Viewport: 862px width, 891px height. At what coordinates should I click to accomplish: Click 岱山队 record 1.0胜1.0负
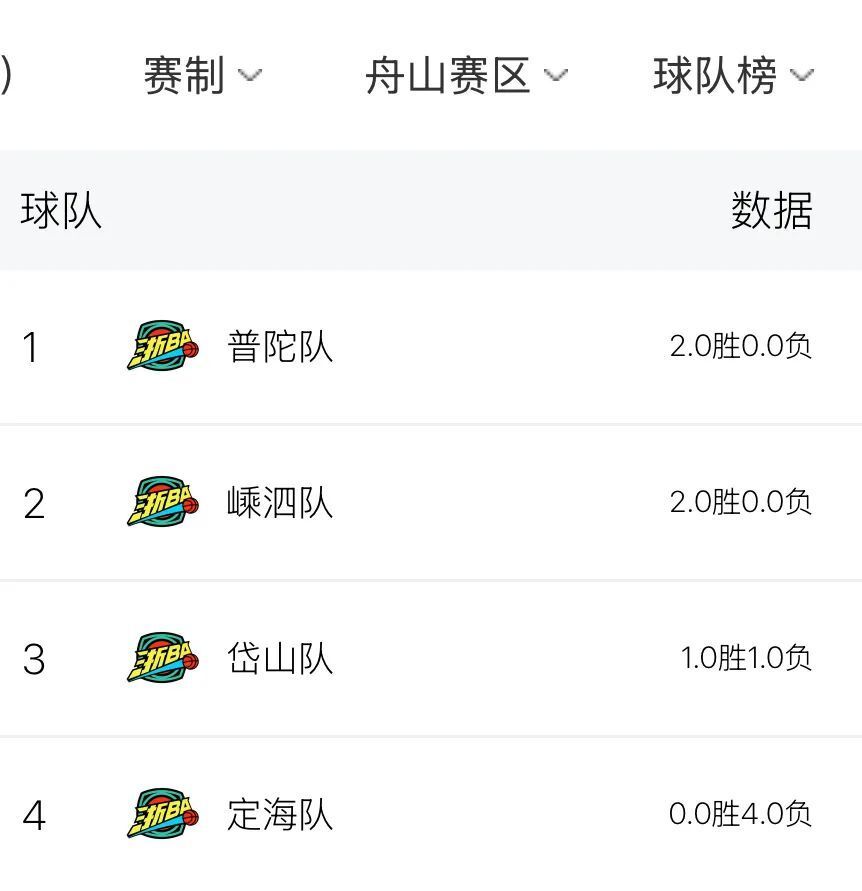(746, 657)
